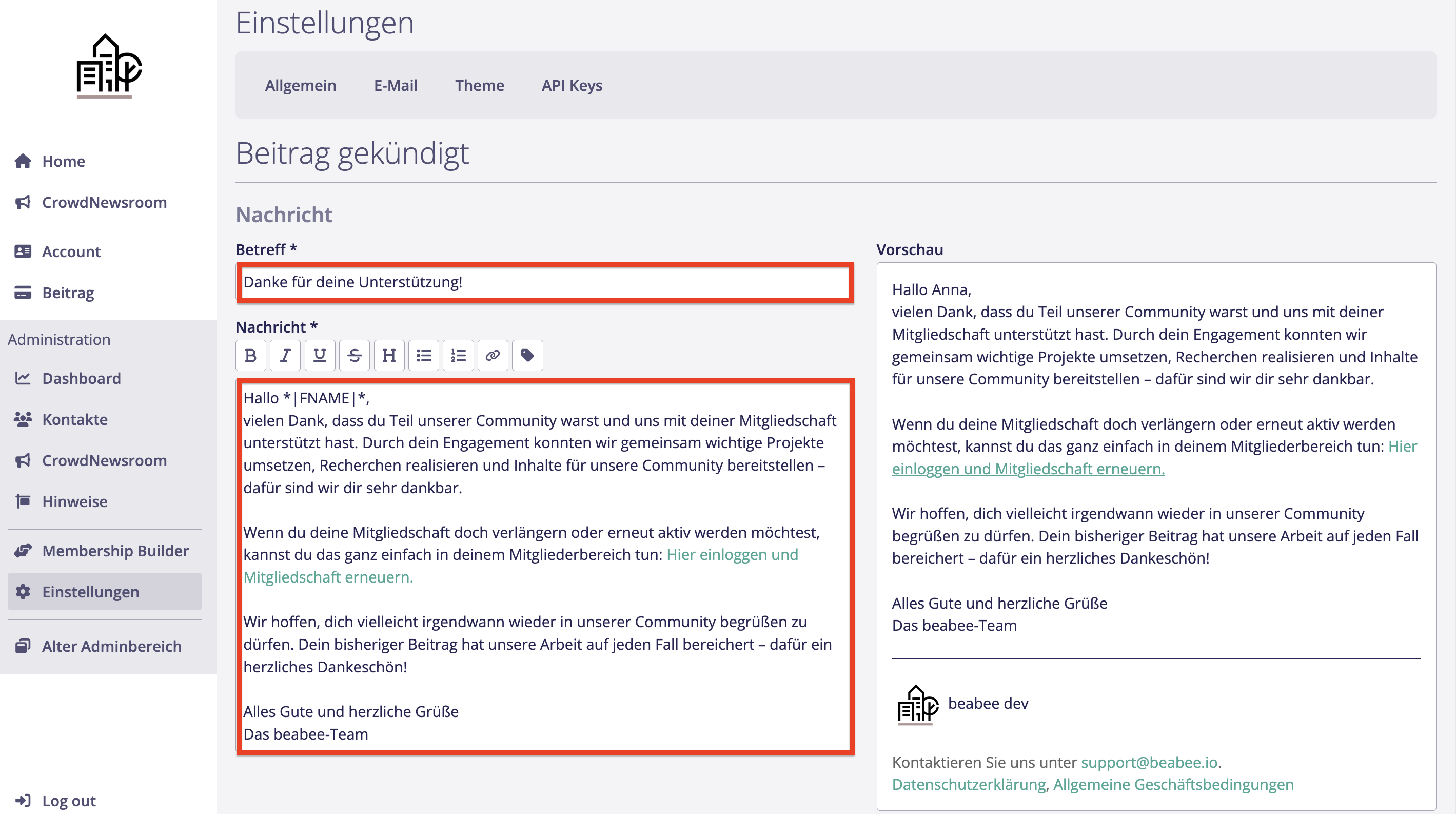The width and height of the screenshot is (1456, 814).
Task: Click the Betreff subject input field
Action: (544, 282)
